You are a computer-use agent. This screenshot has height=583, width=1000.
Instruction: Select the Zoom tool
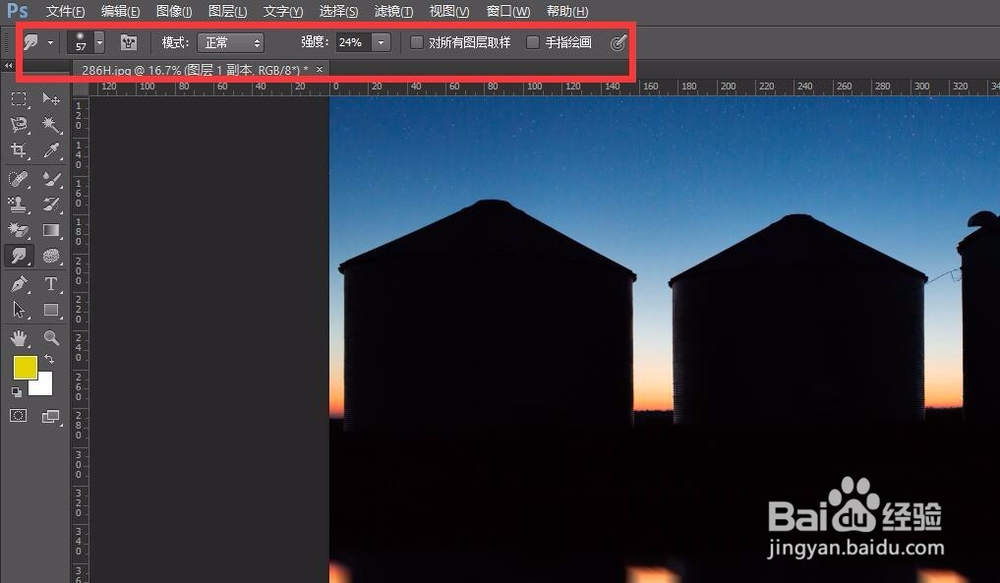[x=51, y=338]
